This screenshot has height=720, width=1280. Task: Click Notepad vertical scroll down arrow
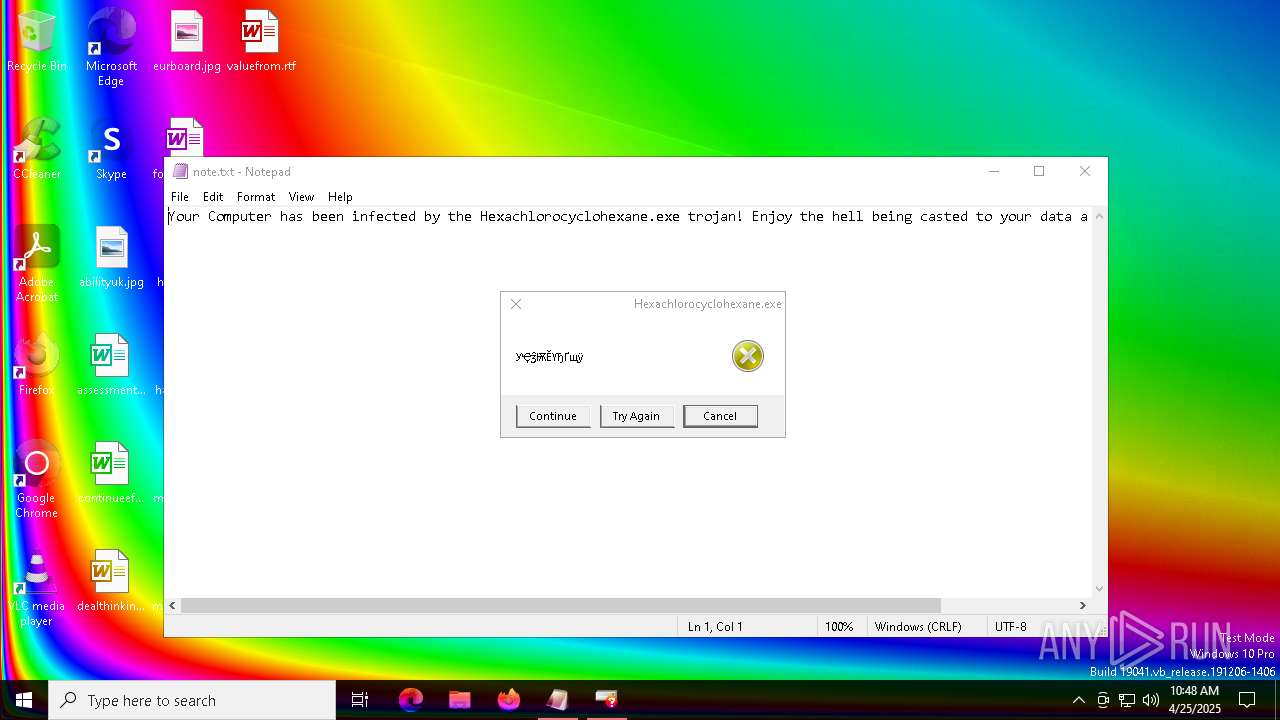coord(1100,589)
